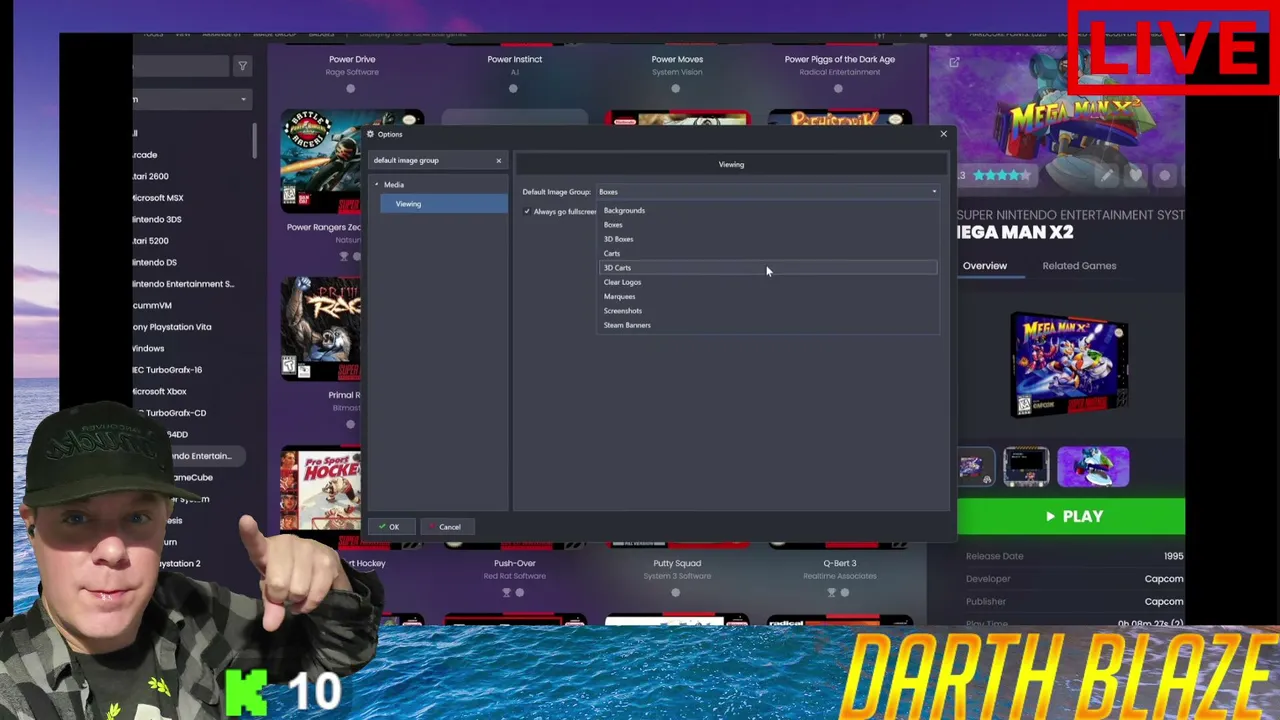
Task: Click the sidebar search field
Action: pyautogui.click(x=181, y=66)
